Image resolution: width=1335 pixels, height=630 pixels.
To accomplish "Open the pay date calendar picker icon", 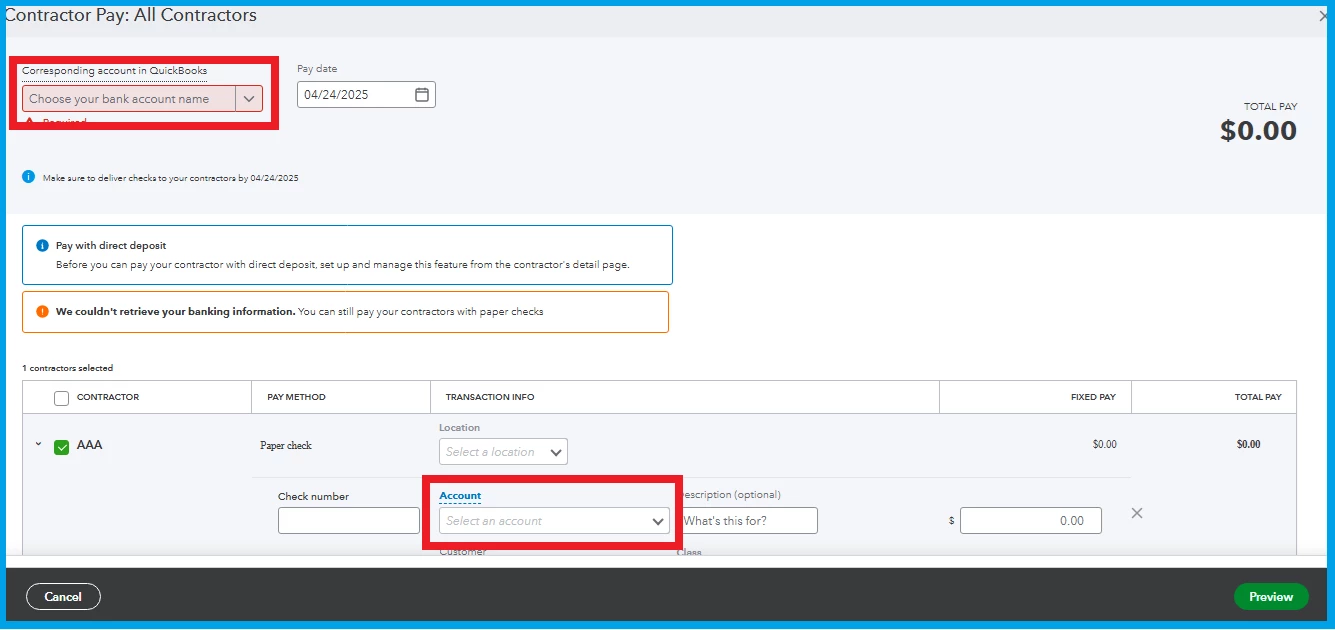I will click(422, 95).
